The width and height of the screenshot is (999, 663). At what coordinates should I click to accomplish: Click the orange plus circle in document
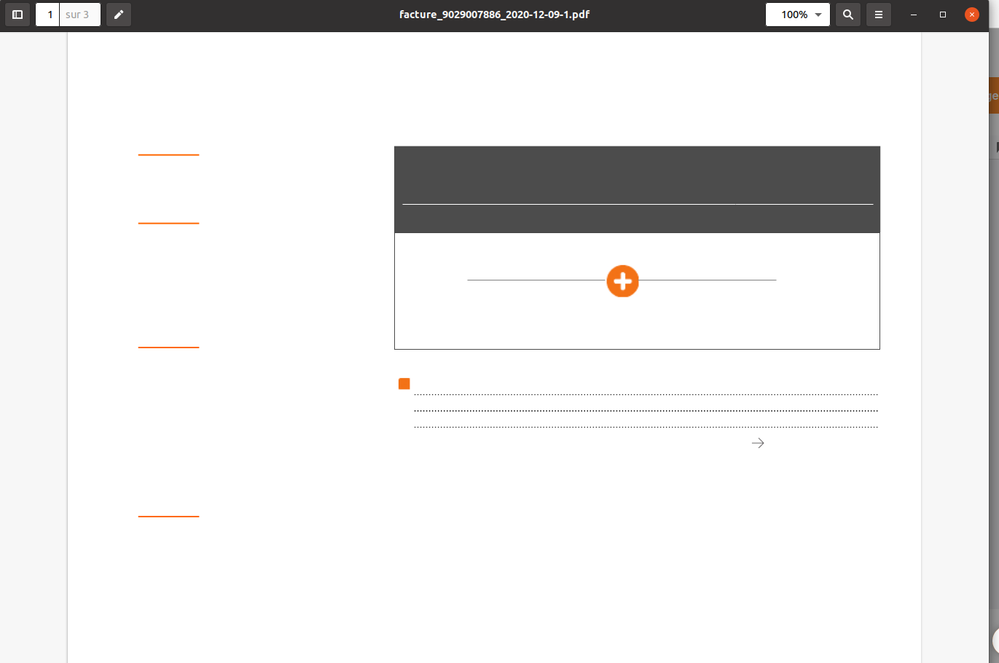[622, 281]
